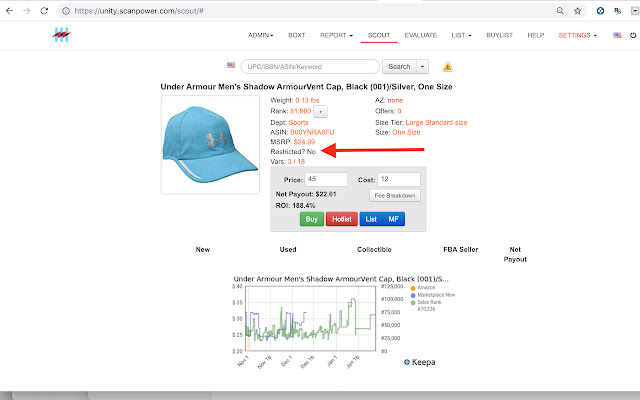The height and width of the screenshot is (400, 640).
Task: Click the Large Standard-size tier text
Action: click(436, 122)
